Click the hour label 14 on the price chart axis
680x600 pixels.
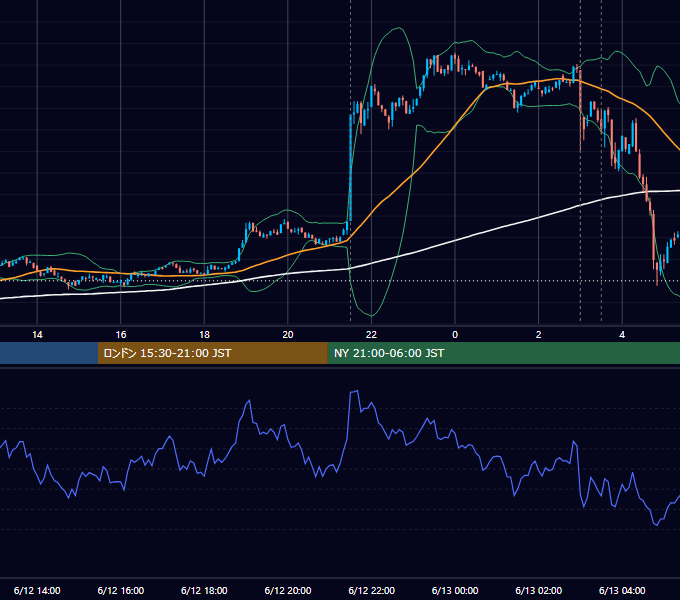point(37,335)
